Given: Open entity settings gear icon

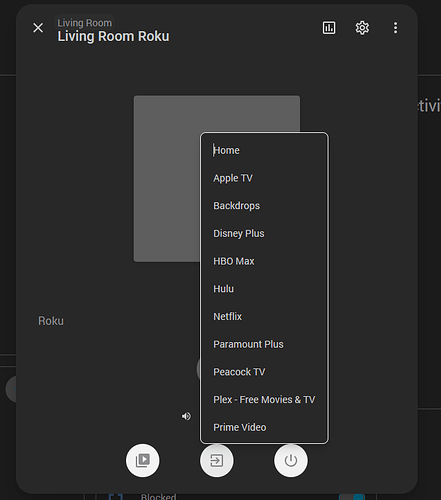Looking at the screenshot, I should (362, 28).
